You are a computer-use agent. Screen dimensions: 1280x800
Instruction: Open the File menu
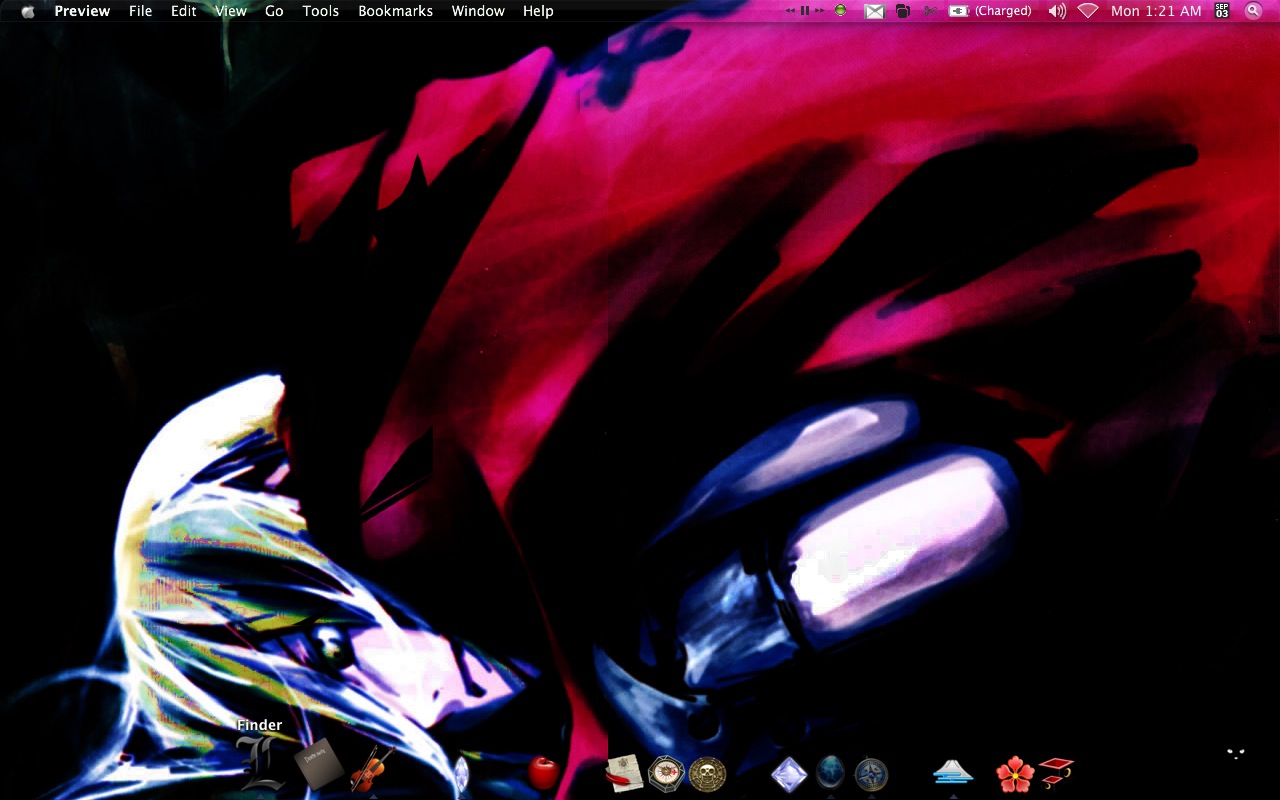(x=141, y=11)
